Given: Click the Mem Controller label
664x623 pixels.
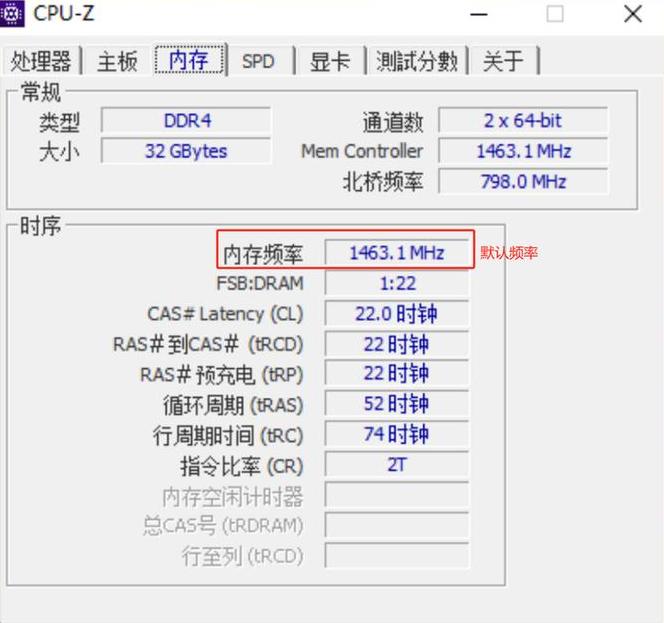Looking at the screenshot, I should (362, 151).
